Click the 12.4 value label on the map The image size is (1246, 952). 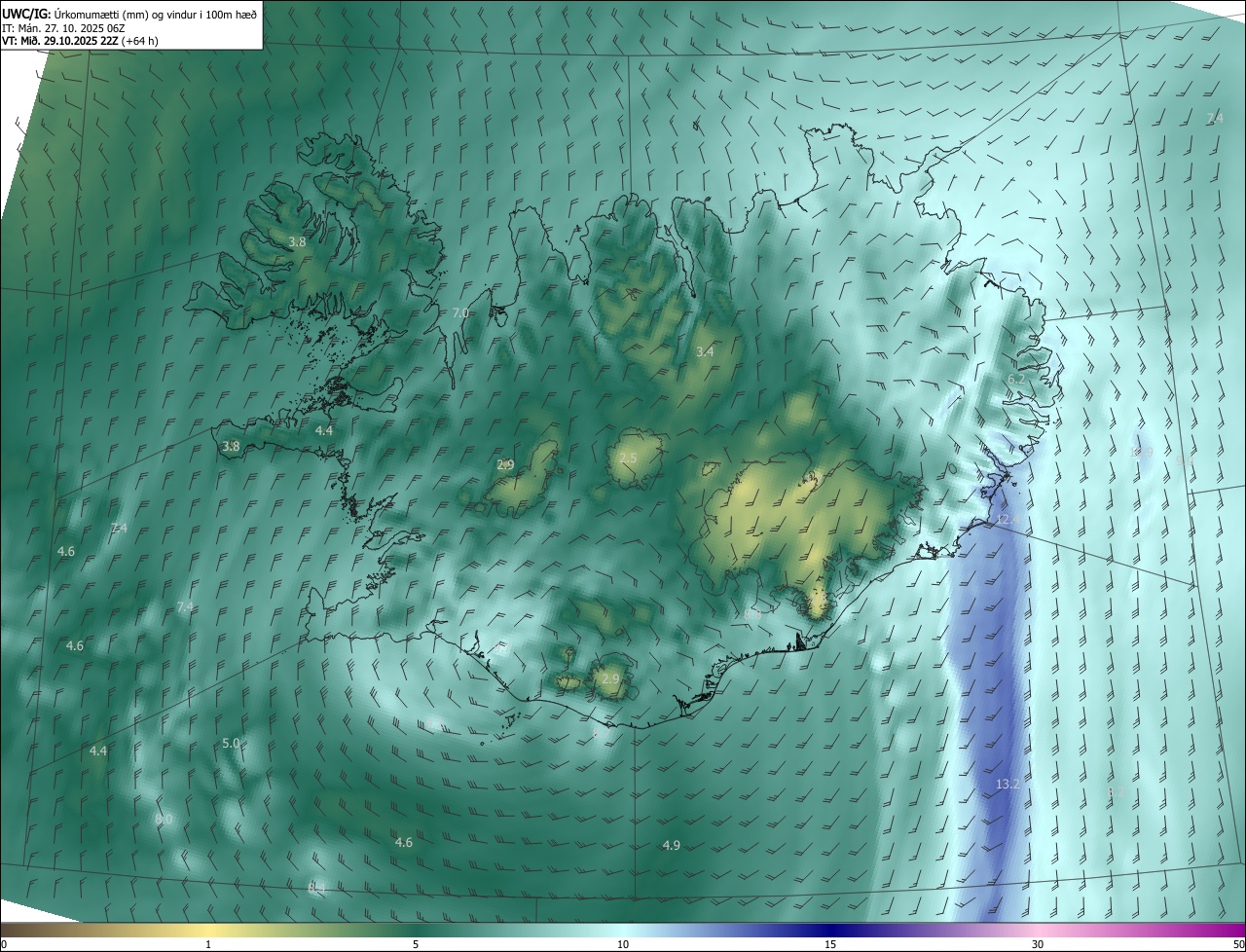(1008, 520)
